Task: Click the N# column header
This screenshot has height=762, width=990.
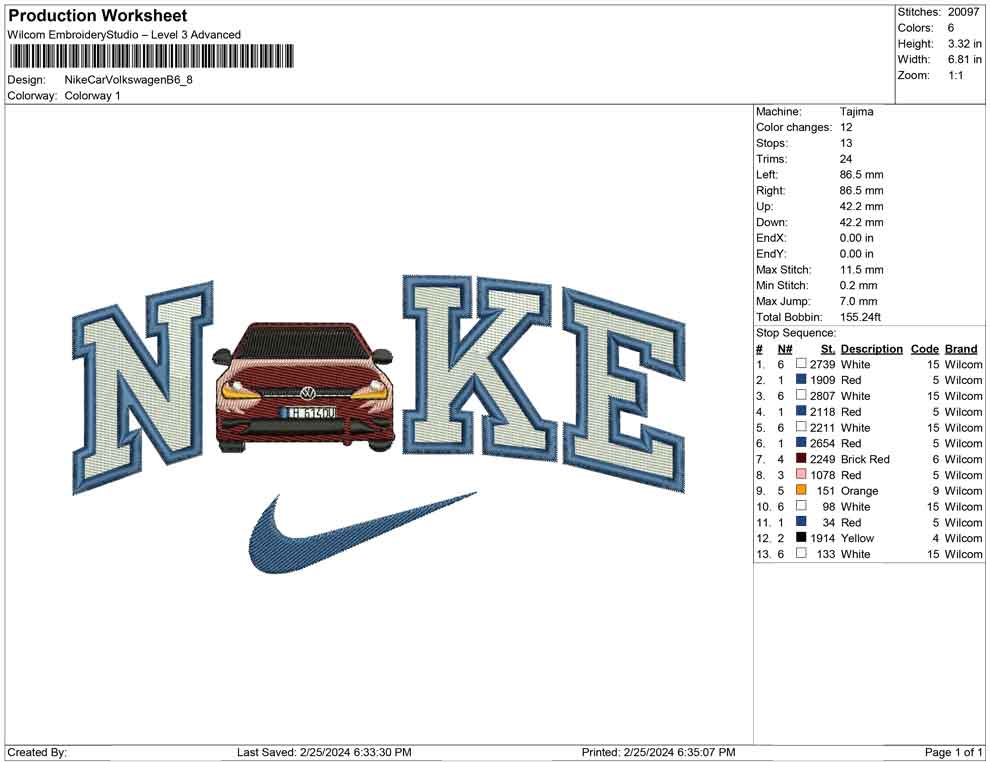Action: pos(785,348)
